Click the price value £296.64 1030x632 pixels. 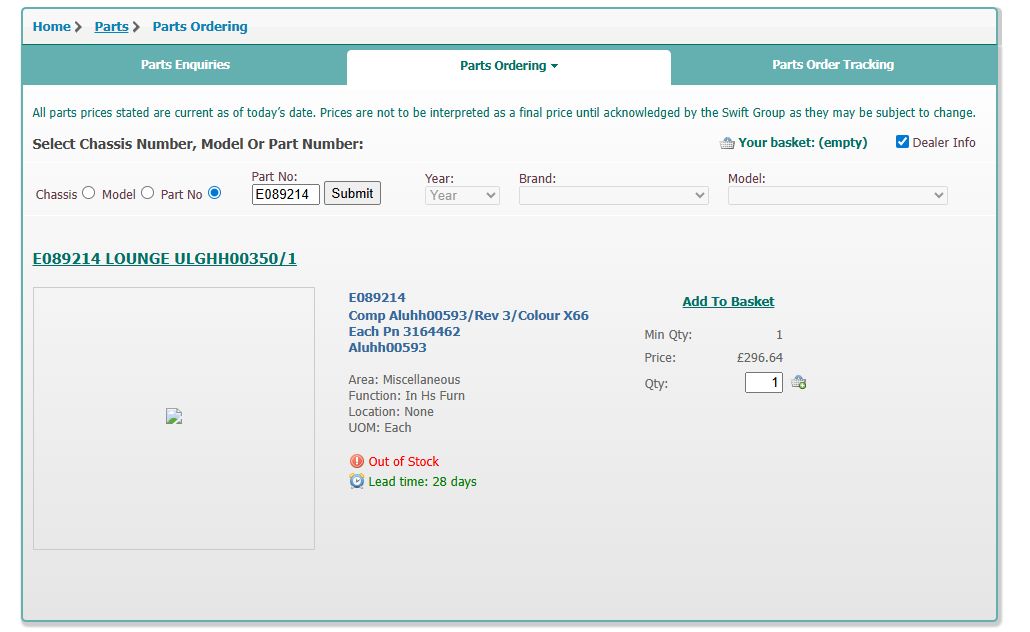pos(759,358)
